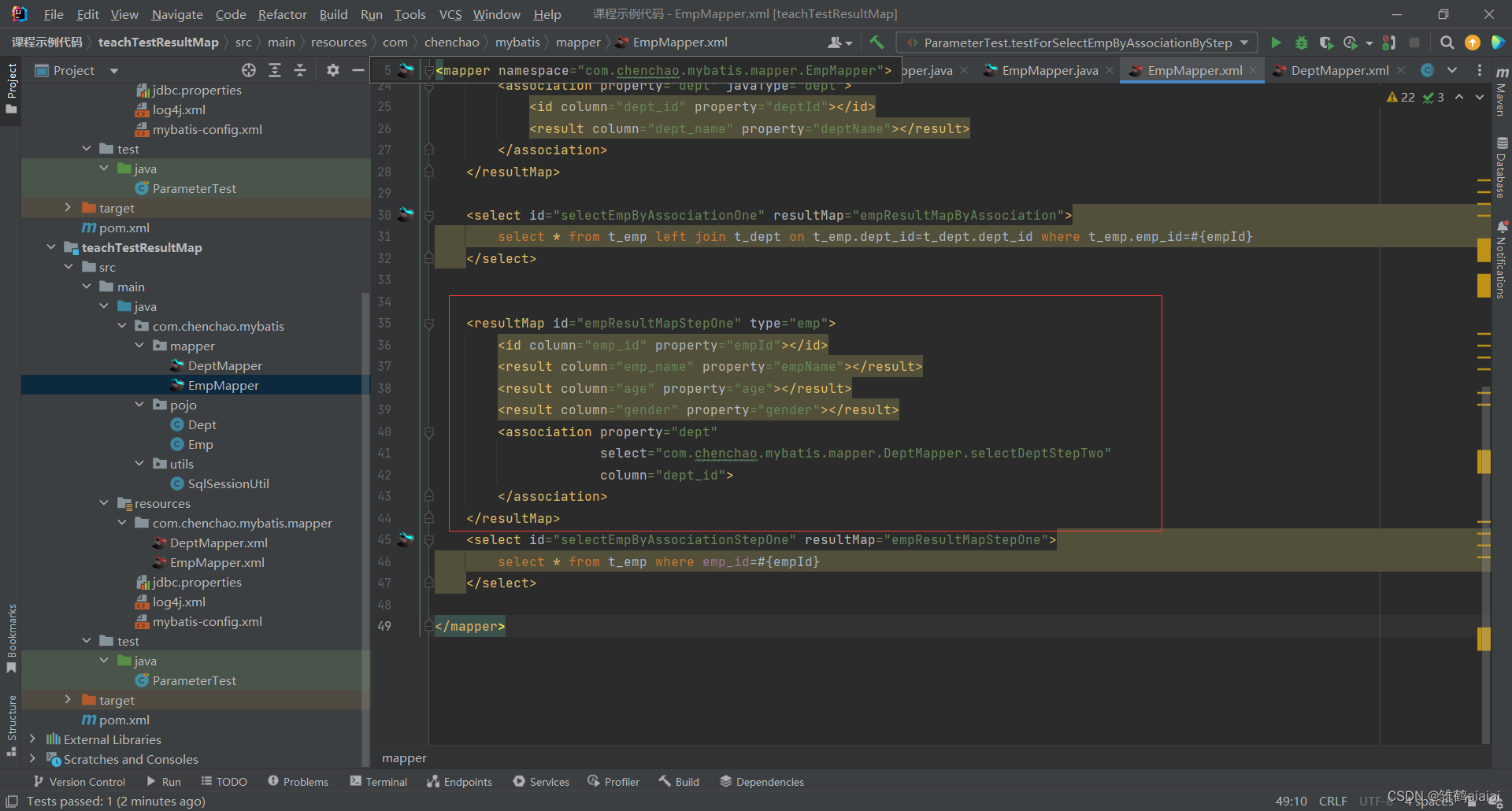Open the Maven tool window
Image resolution: width=1512 pixels, height=811 pixels.
point(1502,93)
